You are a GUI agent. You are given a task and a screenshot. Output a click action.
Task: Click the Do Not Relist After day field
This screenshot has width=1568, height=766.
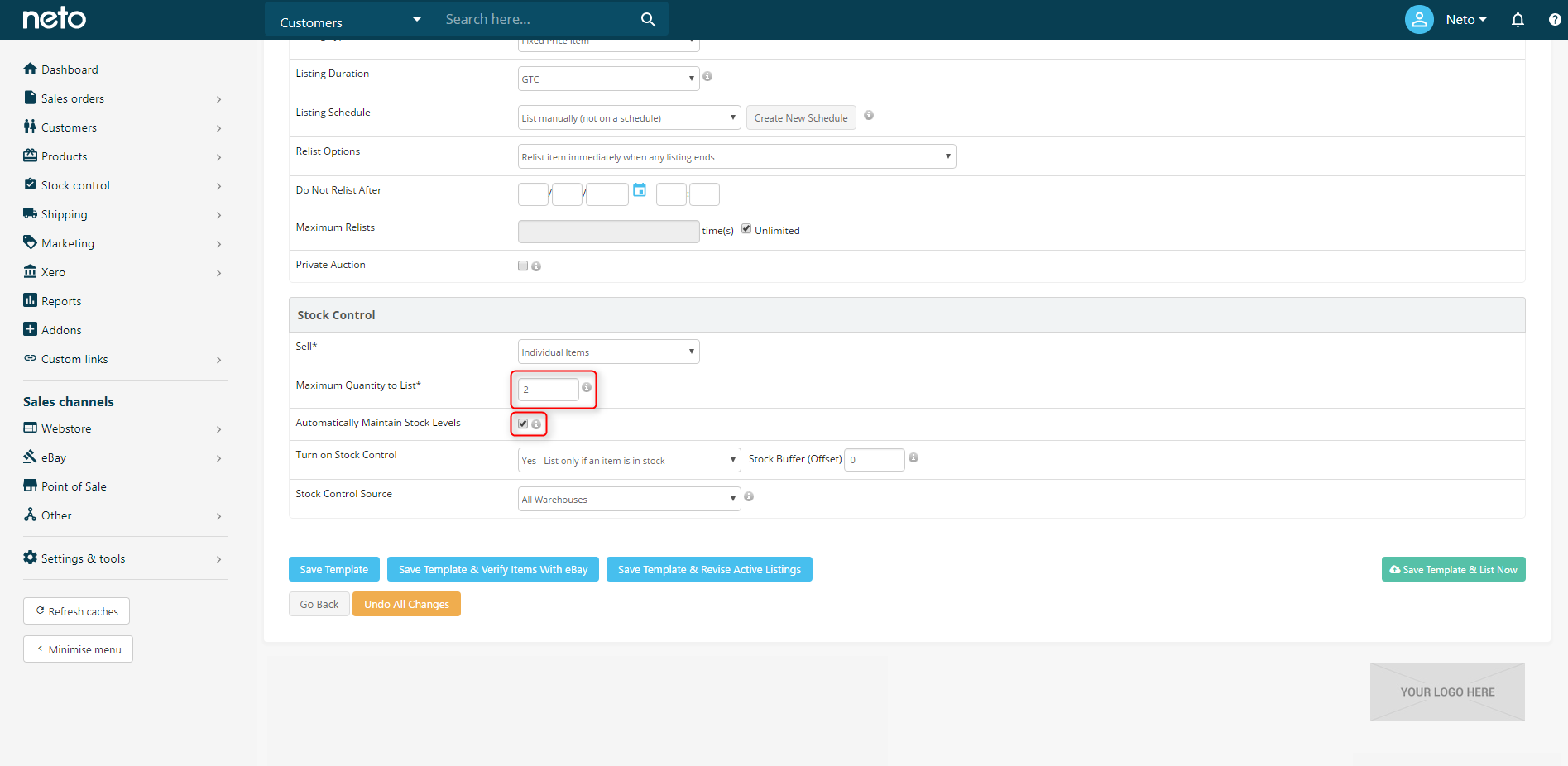click(x=533, y=194)
